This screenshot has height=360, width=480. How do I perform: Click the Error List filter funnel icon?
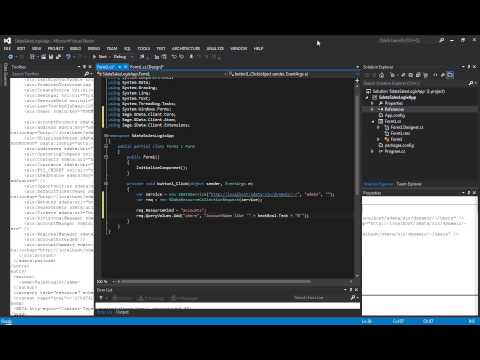click(x=101, y=298)
